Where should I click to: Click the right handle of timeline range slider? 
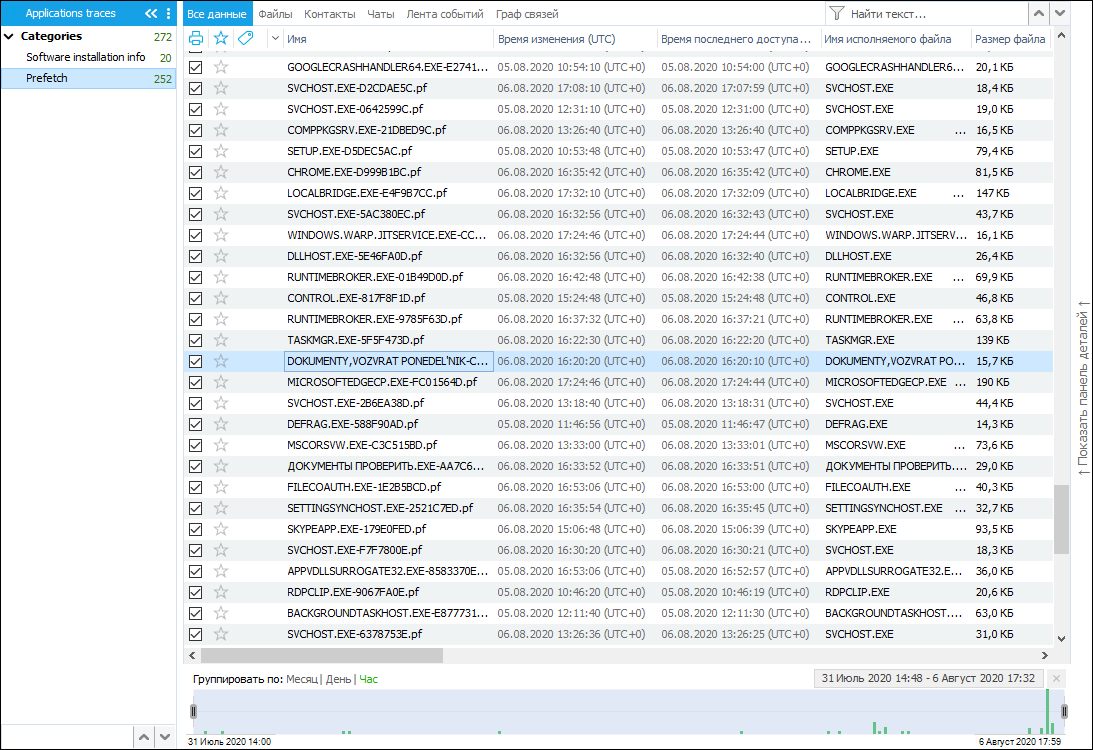(x=1064, y=711)
